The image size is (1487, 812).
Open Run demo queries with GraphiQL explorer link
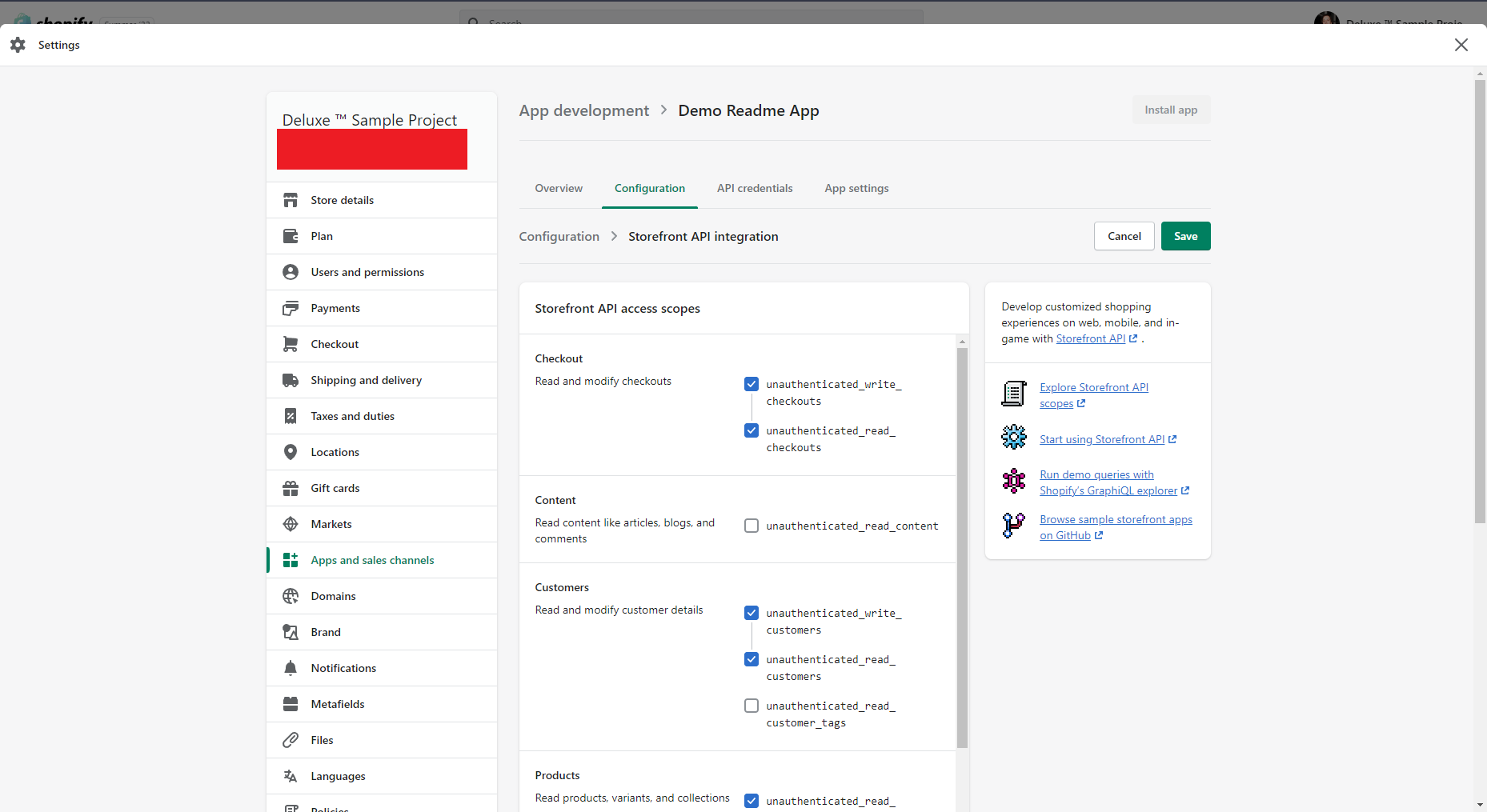coord(1114,482)
